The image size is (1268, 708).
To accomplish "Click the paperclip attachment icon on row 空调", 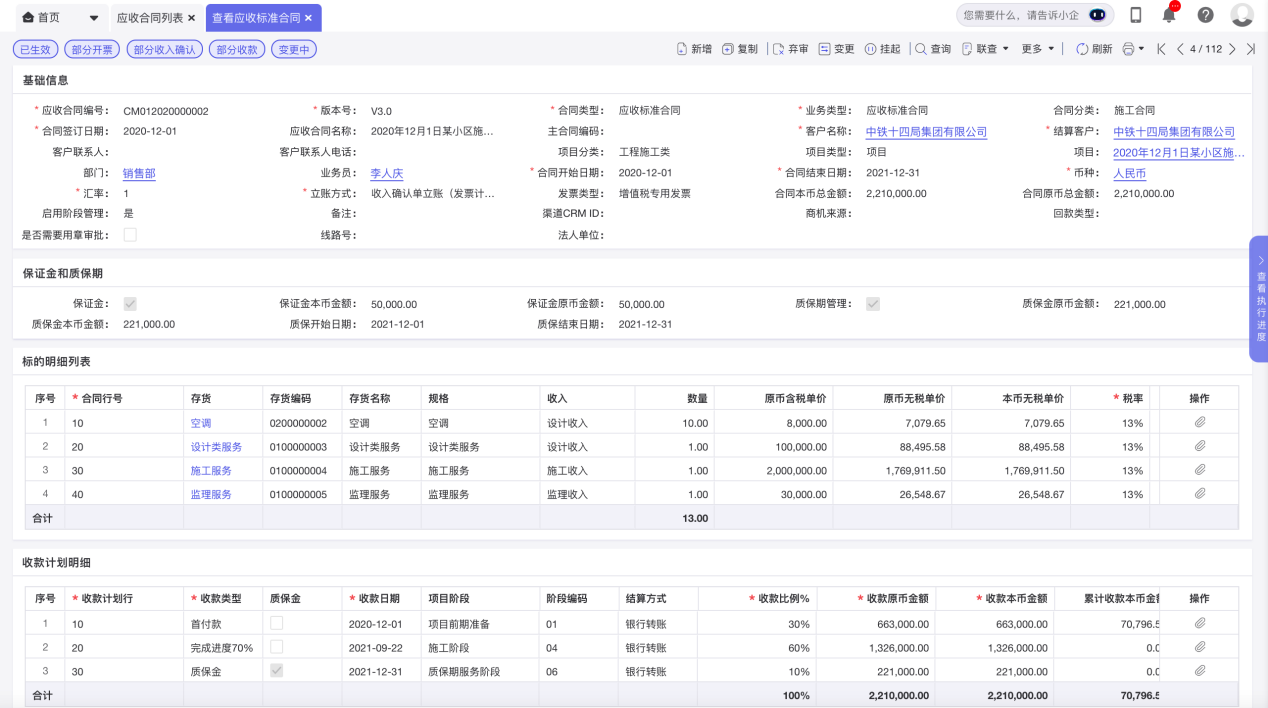I will point(1198,423).
